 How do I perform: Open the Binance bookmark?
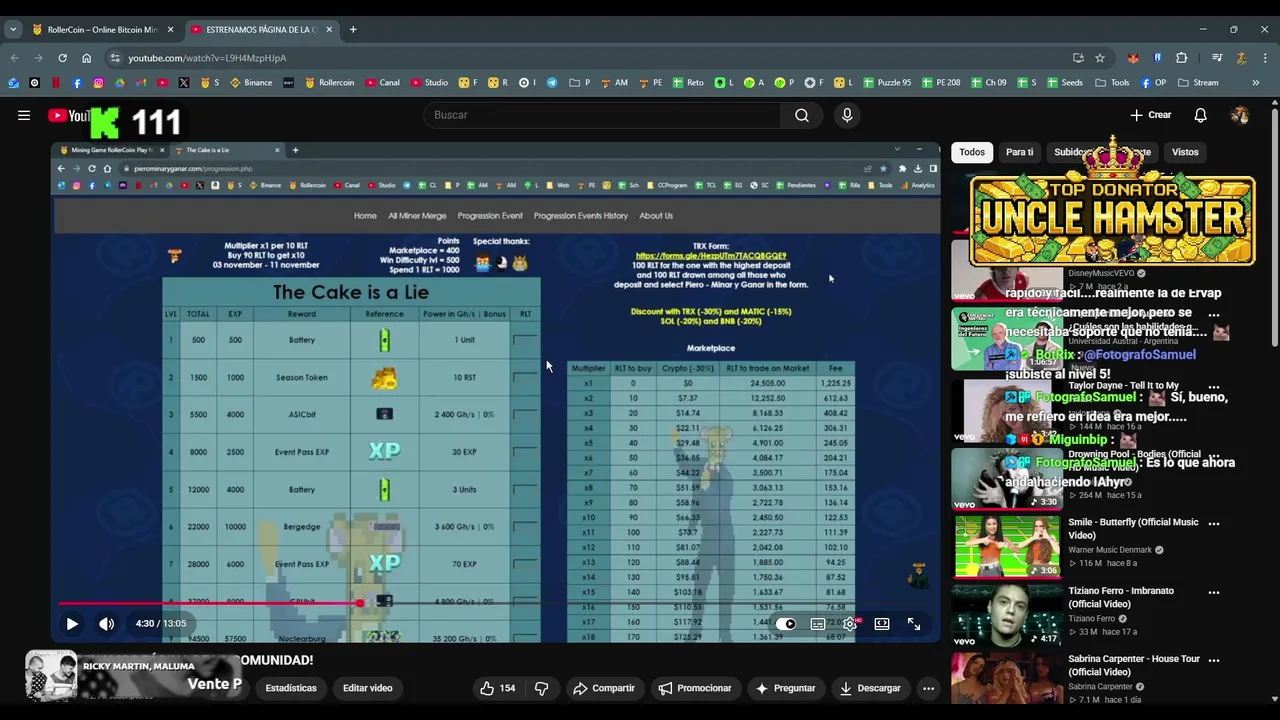pos(252,83)
